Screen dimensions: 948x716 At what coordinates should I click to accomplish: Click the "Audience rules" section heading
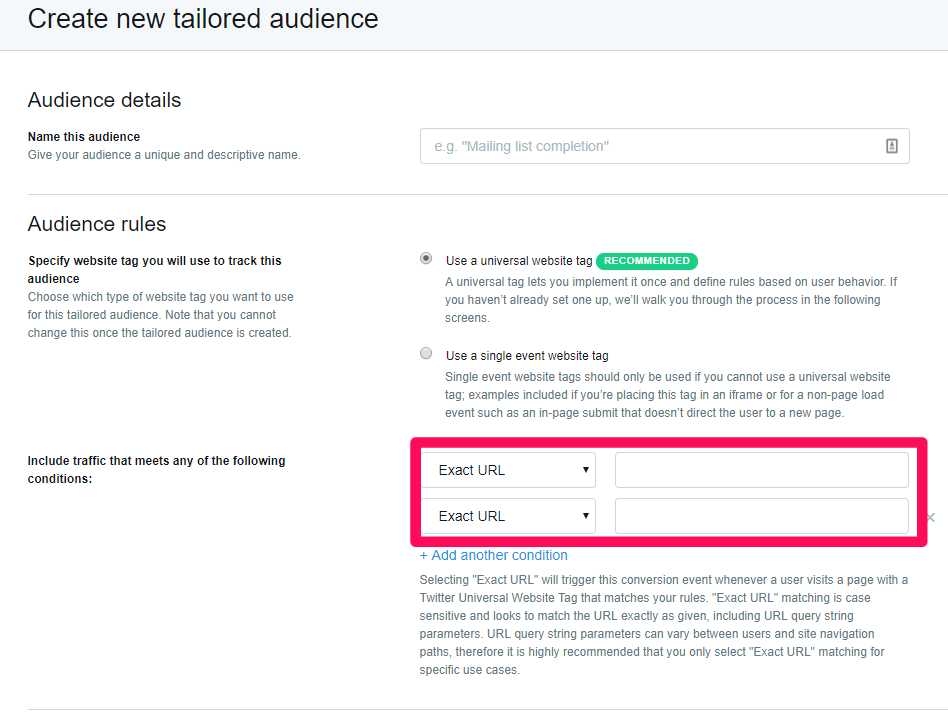click(97, 224)
